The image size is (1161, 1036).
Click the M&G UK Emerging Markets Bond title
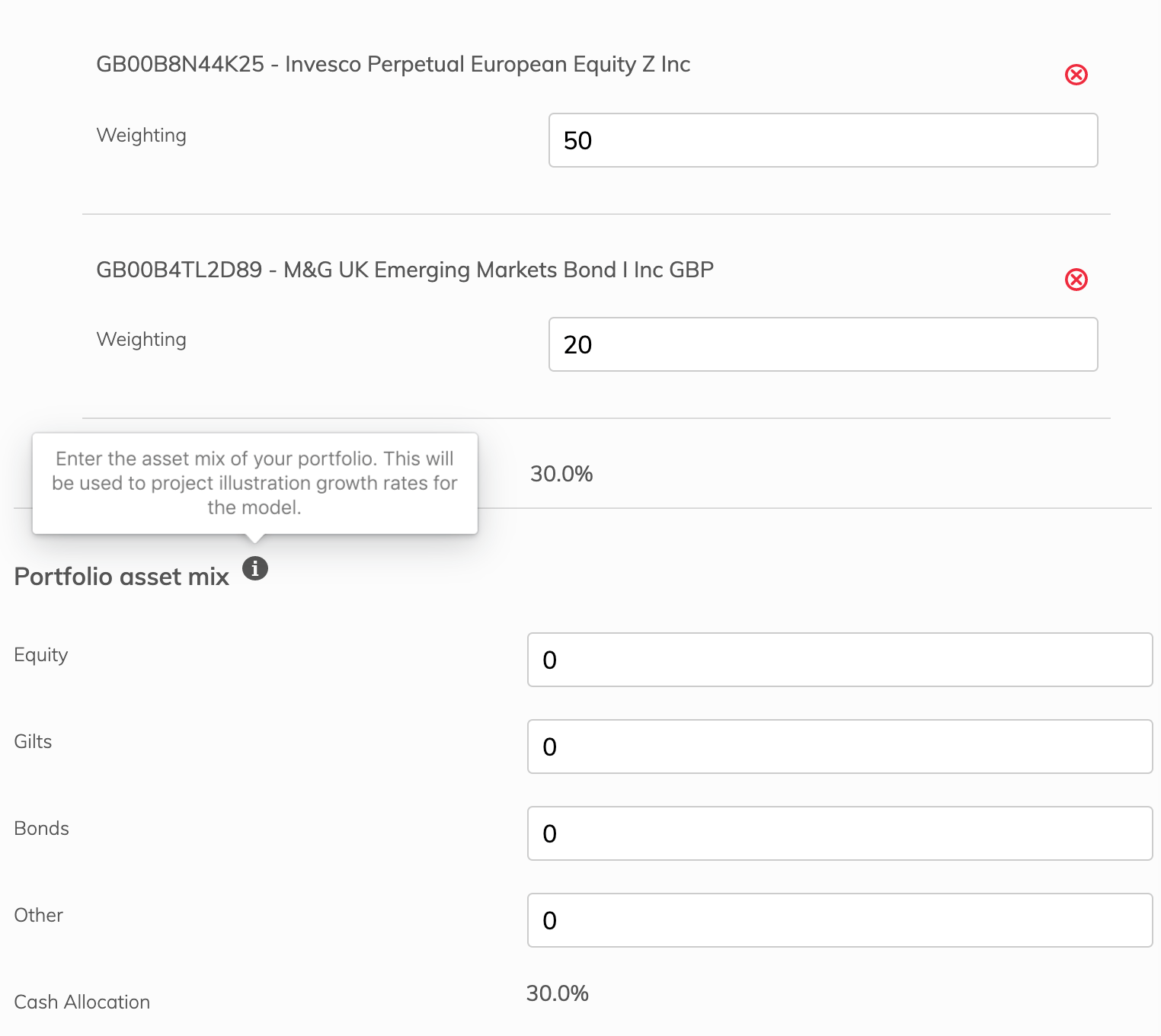[405, 270]
